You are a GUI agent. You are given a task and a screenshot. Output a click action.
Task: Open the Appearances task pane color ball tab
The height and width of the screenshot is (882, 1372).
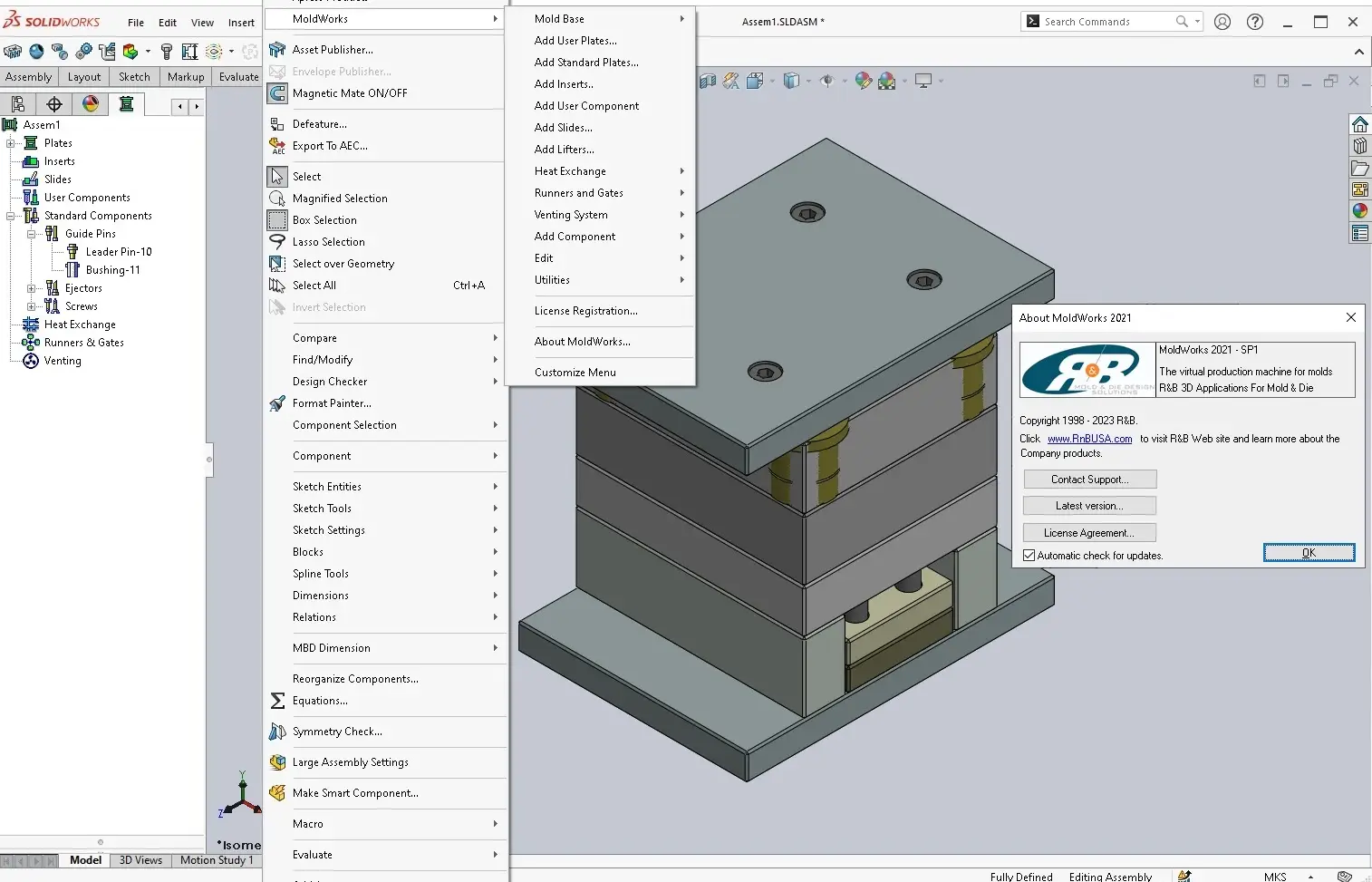coord(1360,211)
